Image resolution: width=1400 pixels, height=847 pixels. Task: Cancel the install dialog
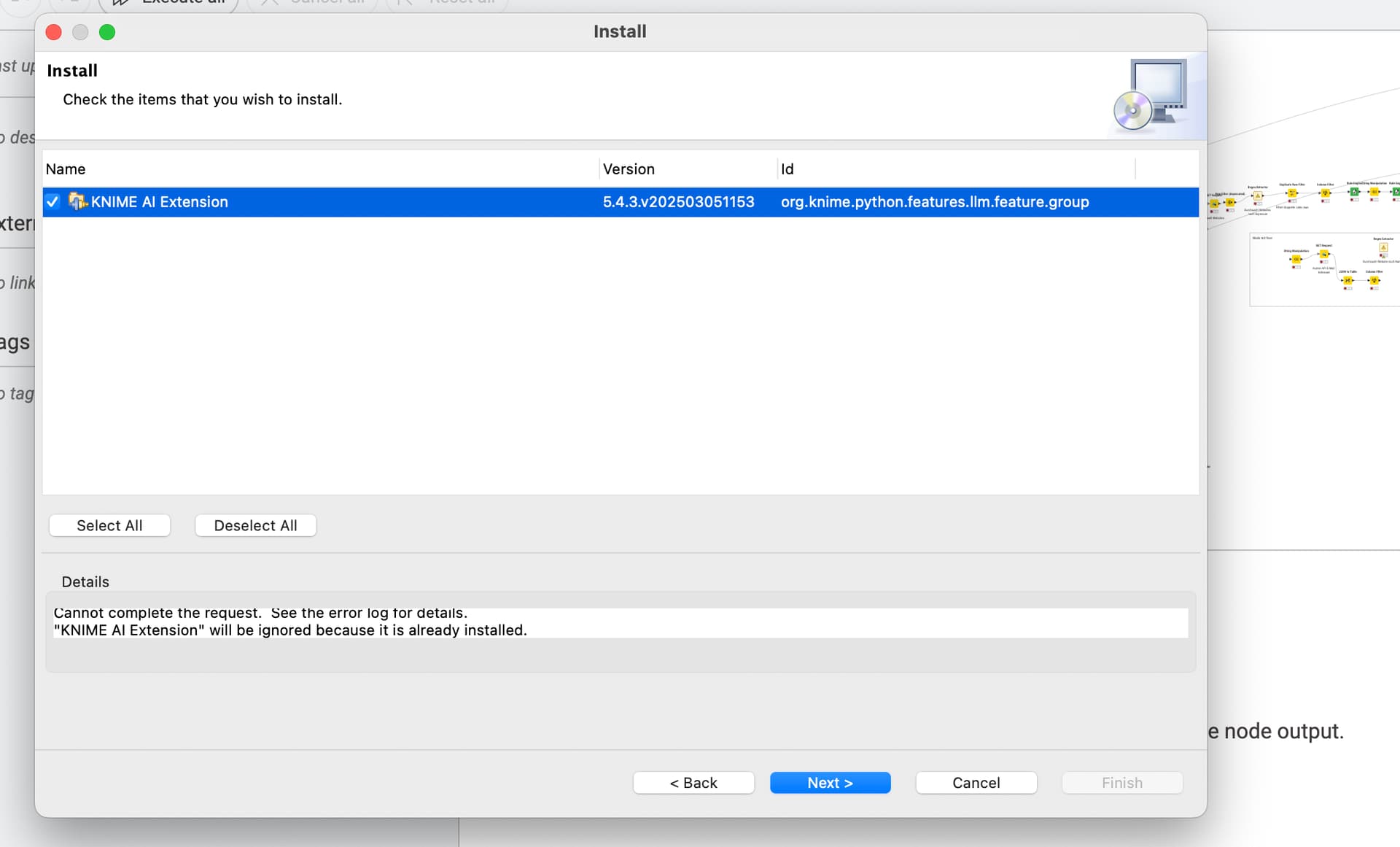point(976,783)
